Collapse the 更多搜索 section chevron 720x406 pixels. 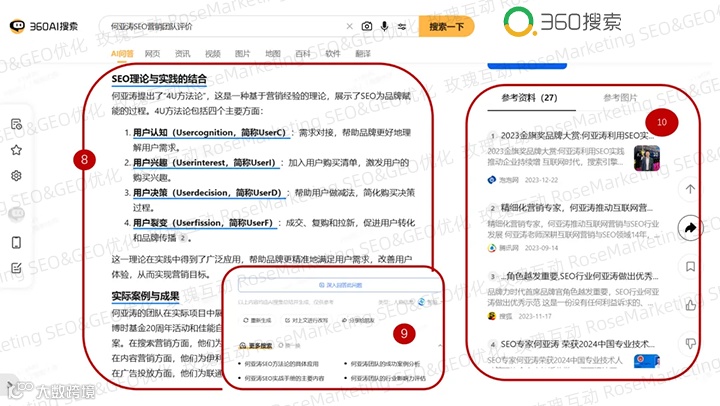tap(440, 345)
